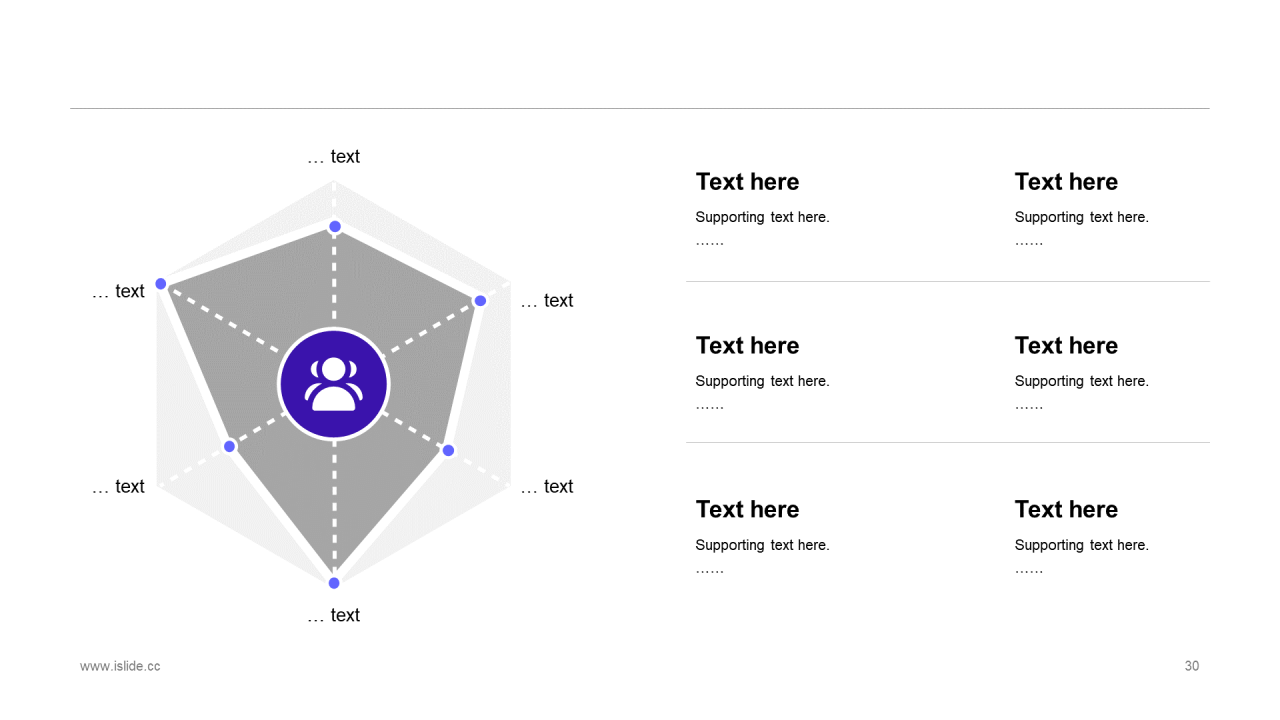Select the upper-left radar chart data point
The width and height of the screenshot is (1280, 720).
click(161, 284)
